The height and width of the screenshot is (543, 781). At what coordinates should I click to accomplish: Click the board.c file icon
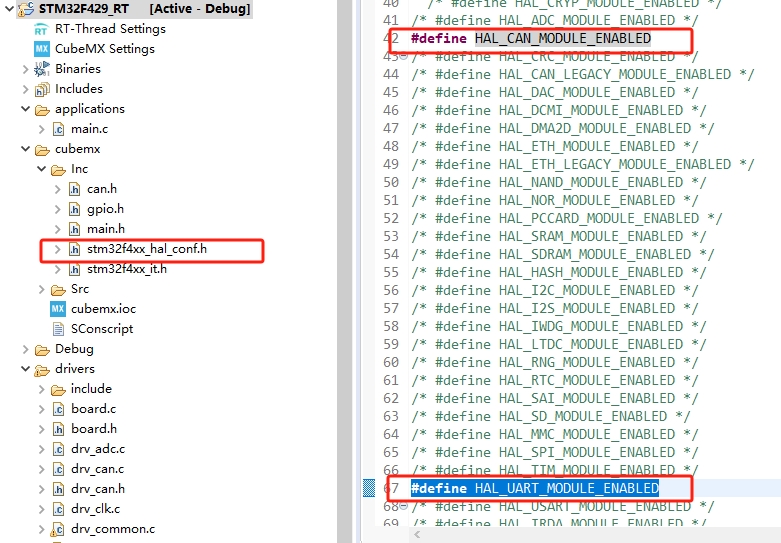(58, 409)
